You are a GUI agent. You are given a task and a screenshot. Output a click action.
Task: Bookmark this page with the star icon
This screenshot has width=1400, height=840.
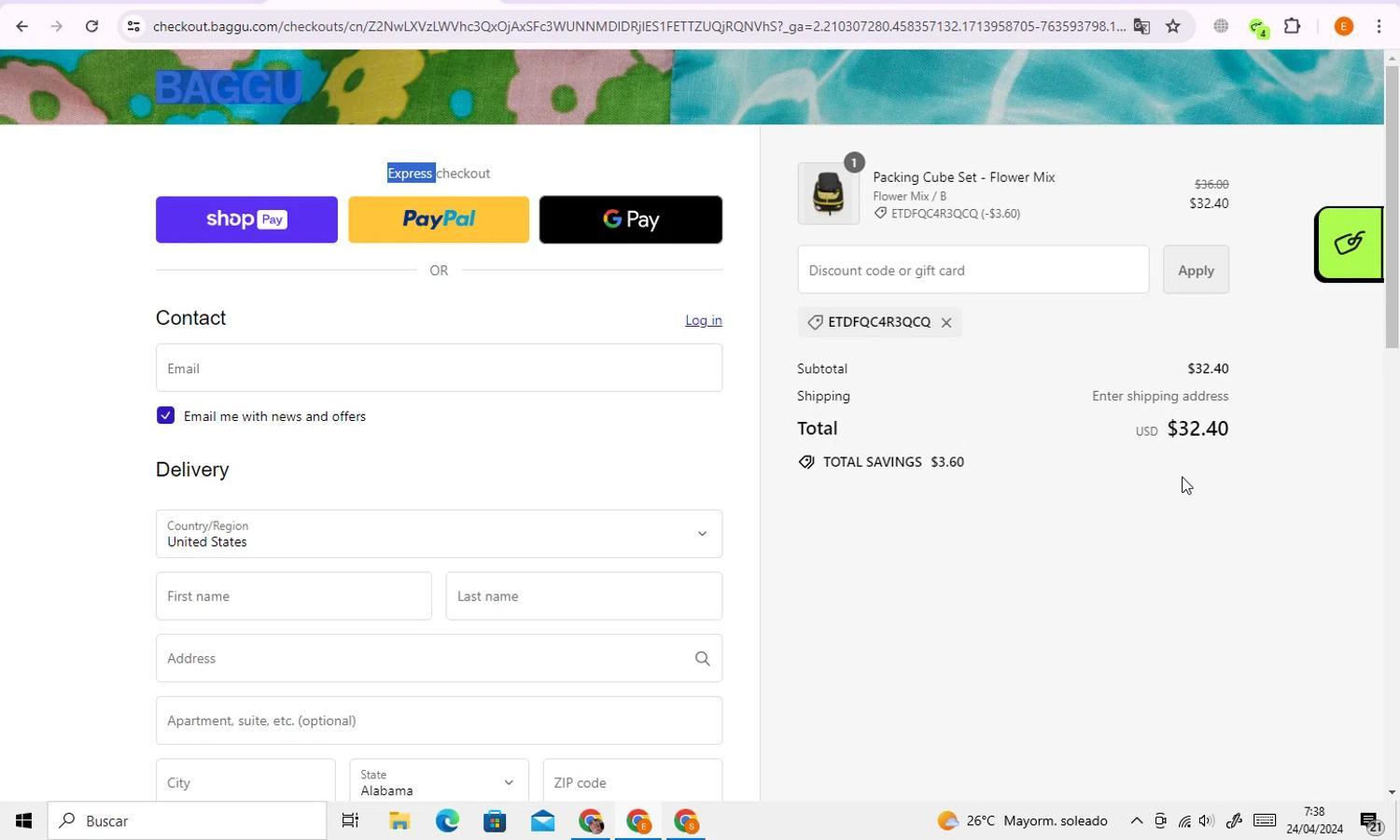pos(1173,26)
